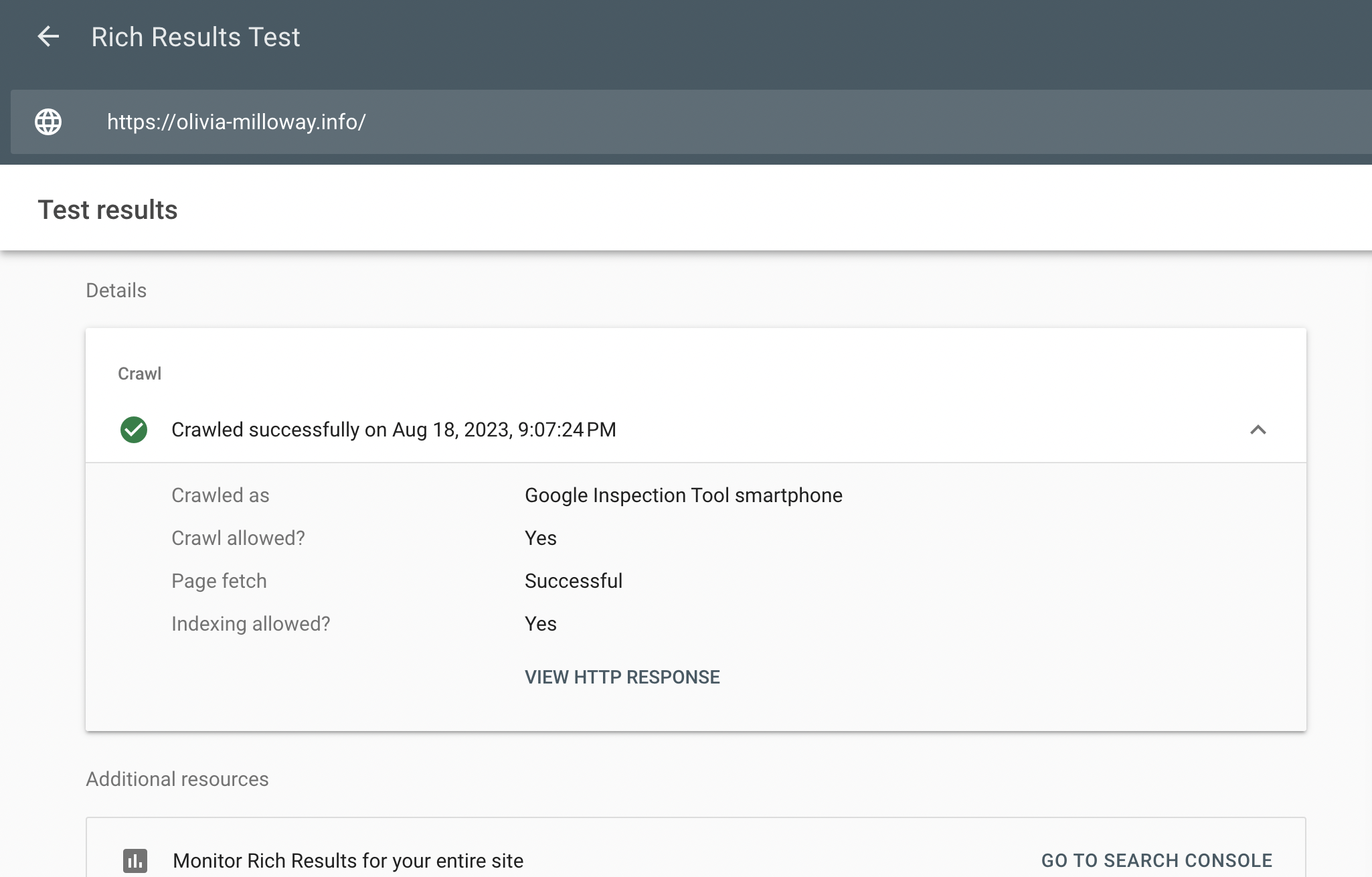Viewport: 1372px width, 877px height.
Task: Click the Rich Results Test title
Action: pos(195,37)
